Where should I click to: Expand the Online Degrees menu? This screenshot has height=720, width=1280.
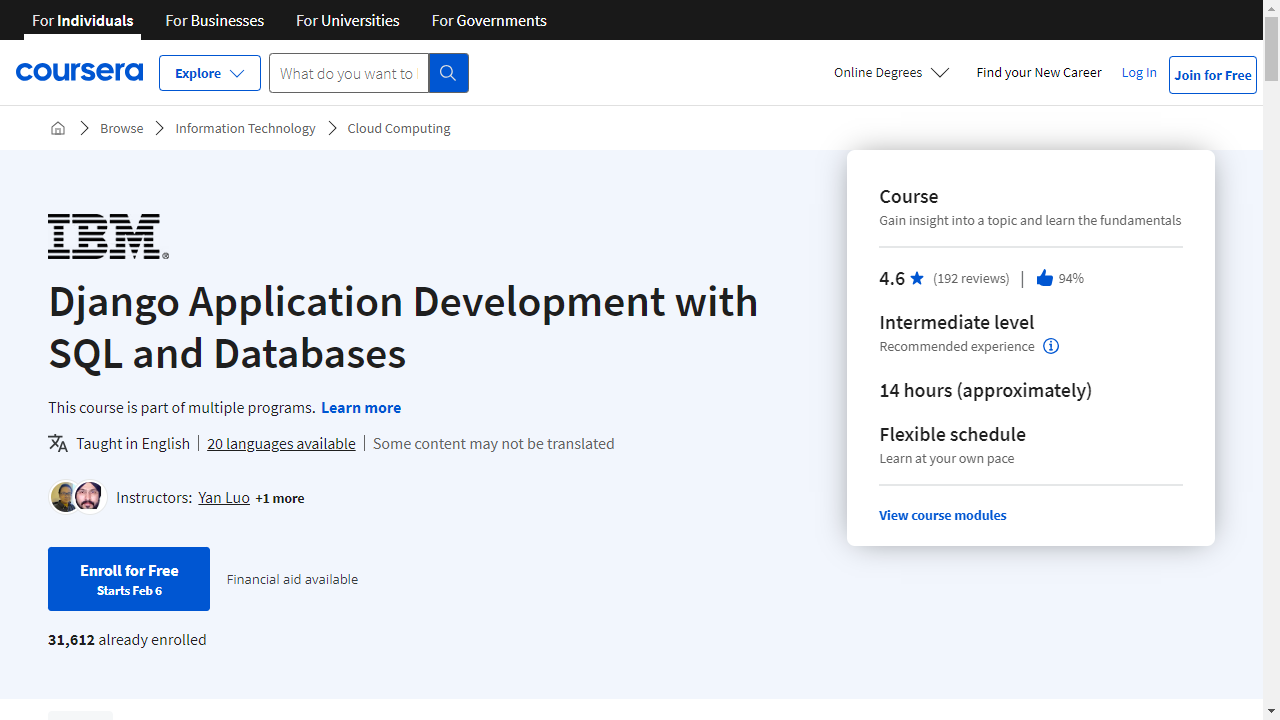(891, 72)
